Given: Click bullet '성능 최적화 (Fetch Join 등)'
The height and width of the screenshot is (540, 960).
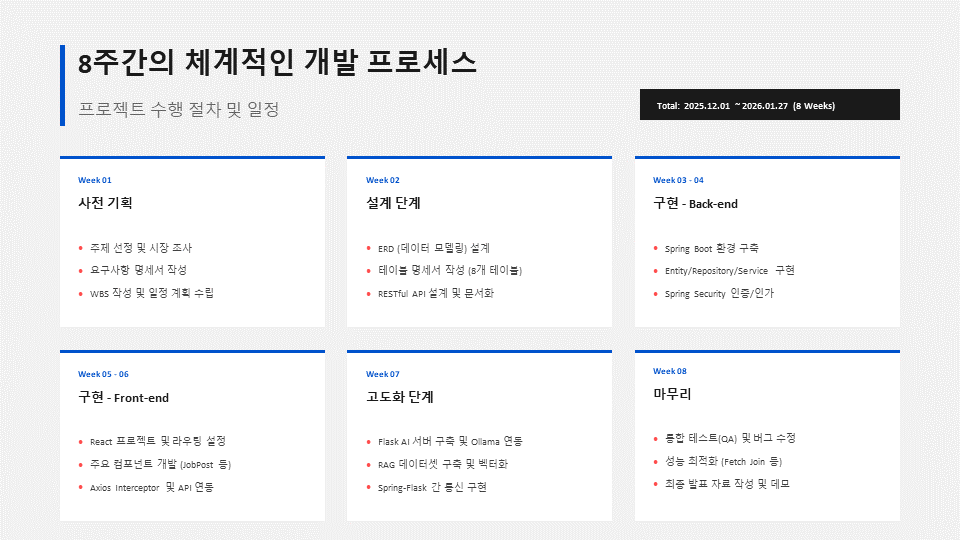Looking at the screenshot, I should click(x=724, y=461).
